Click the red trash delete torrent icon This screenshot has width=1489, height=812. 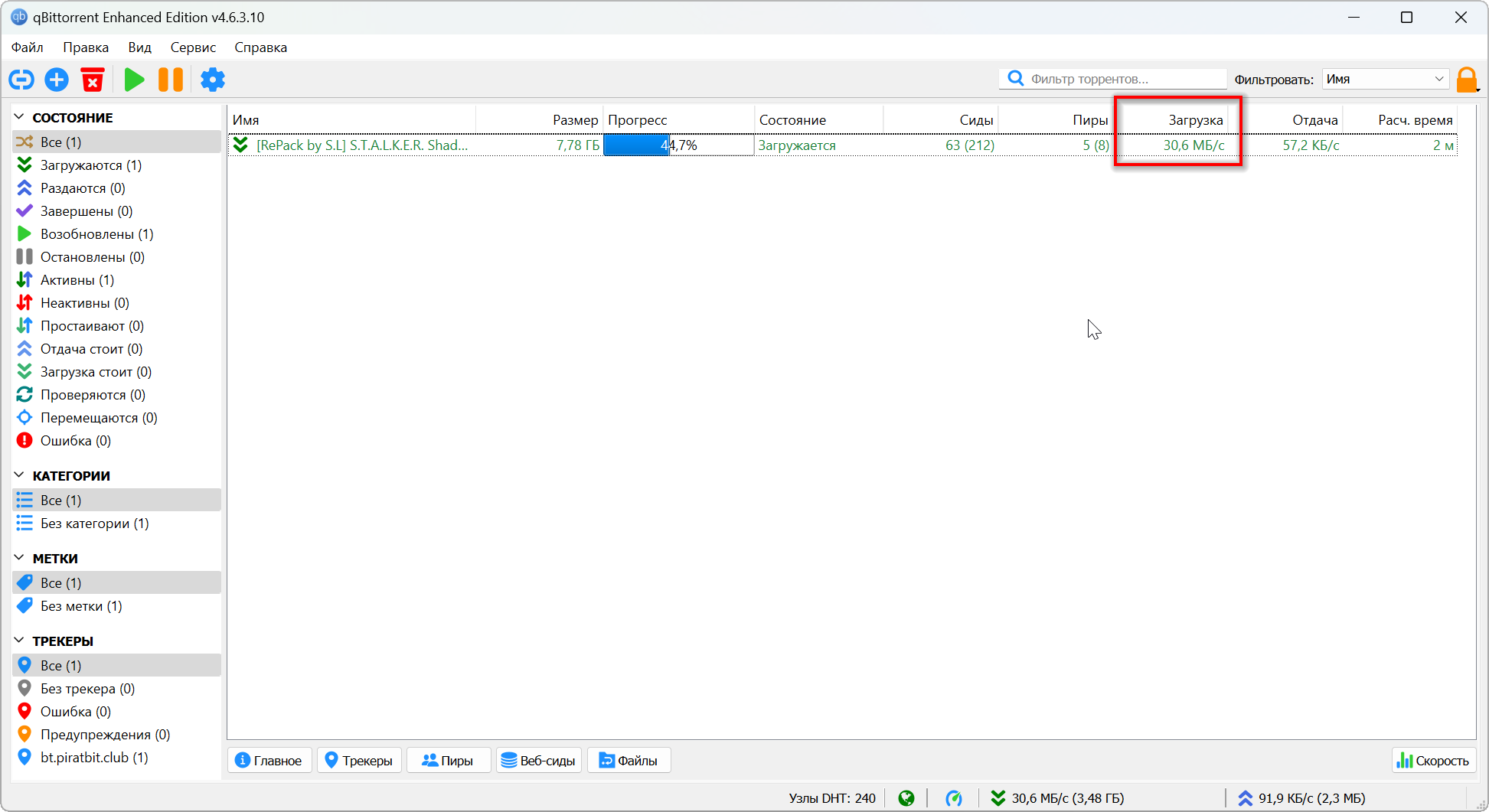click(93, 80)
